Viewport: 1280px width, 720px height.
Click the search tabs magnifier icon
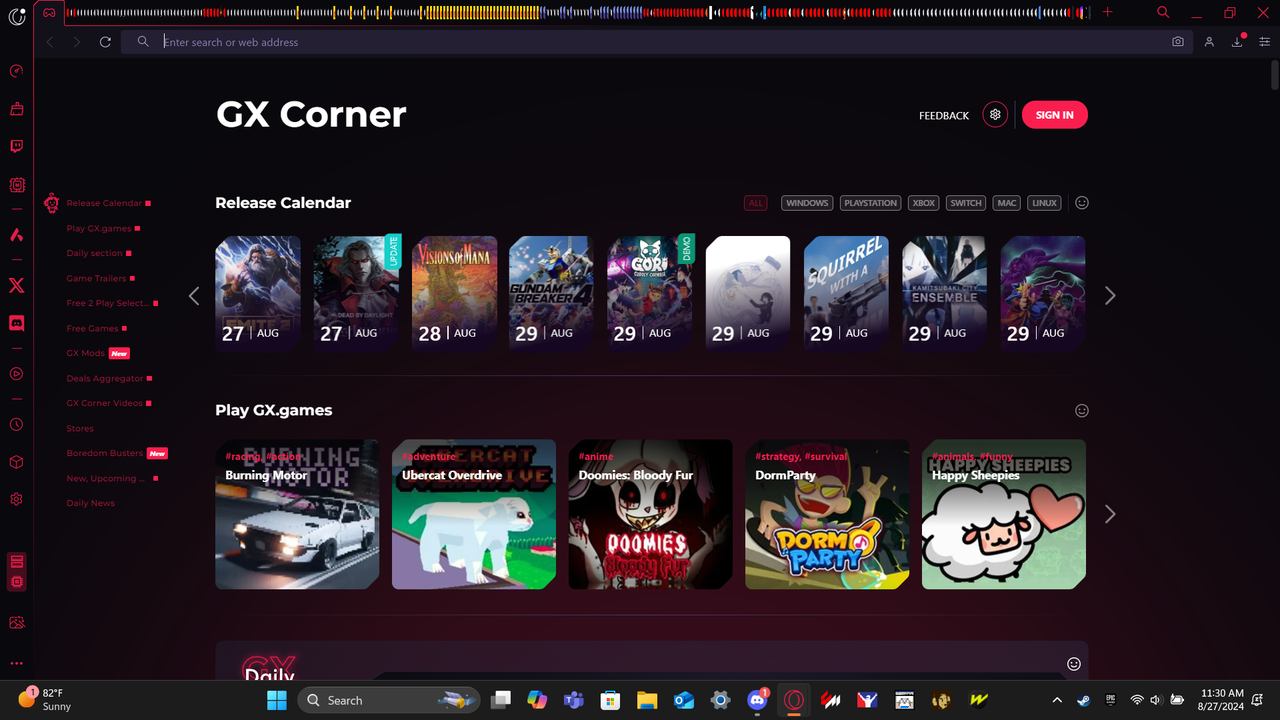1163,12
